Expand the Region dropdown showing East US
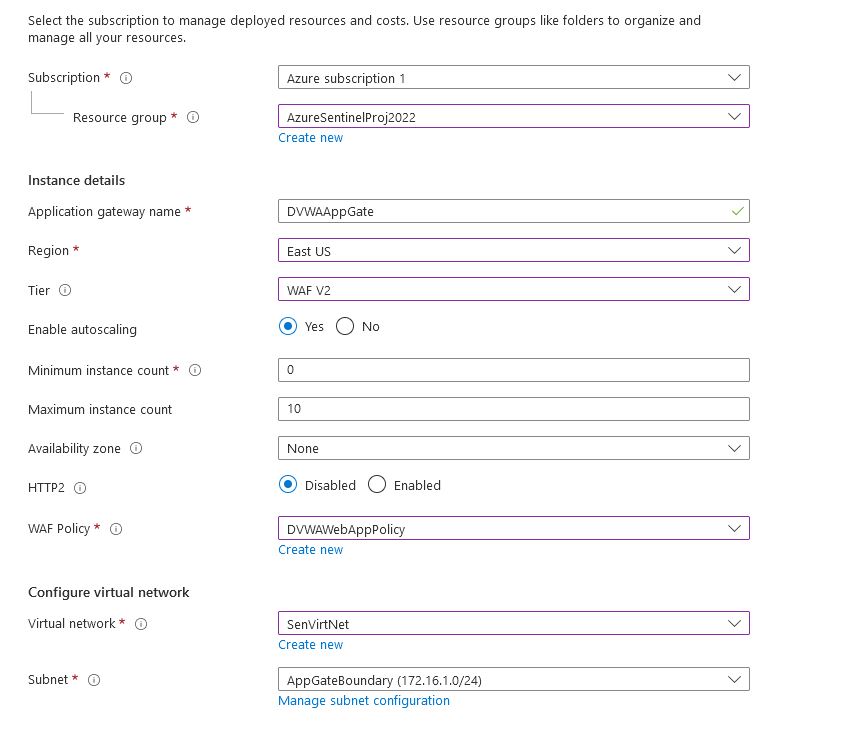This screenshot has width=847, height=736. point(513,250)
